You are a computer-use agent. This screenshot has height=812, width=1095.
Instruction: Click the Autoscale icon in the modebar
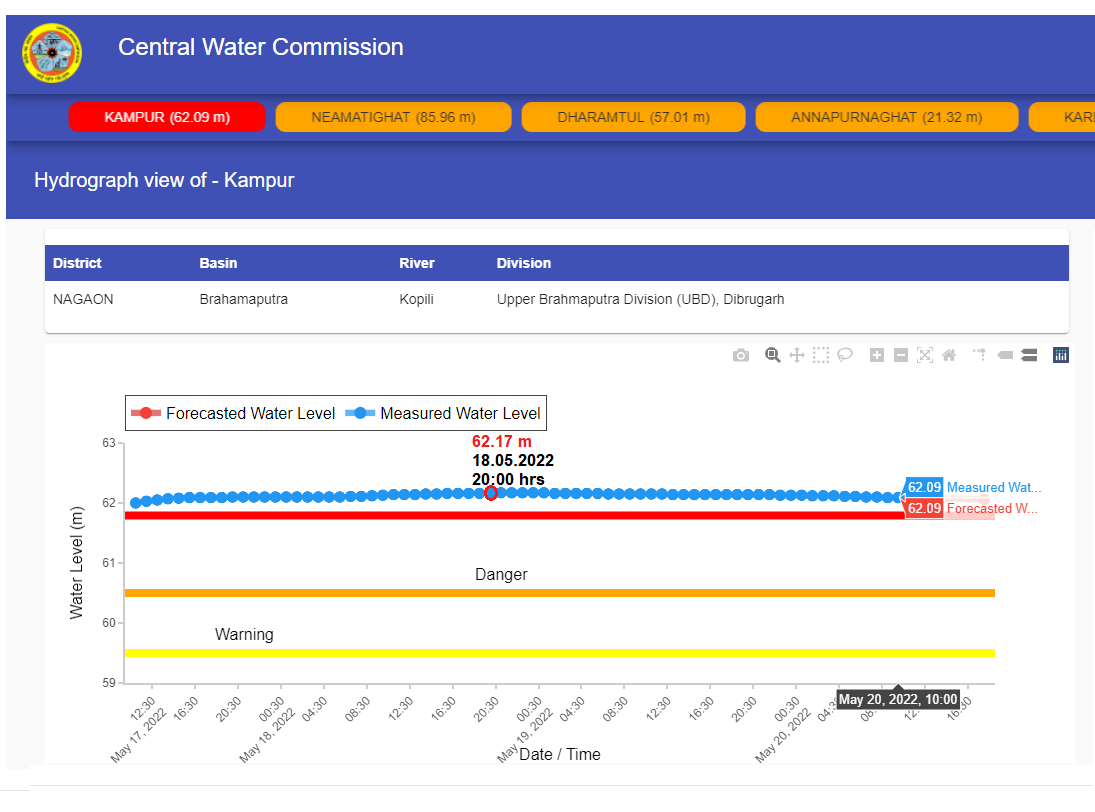pyautogui.click(x=924, y=355)
